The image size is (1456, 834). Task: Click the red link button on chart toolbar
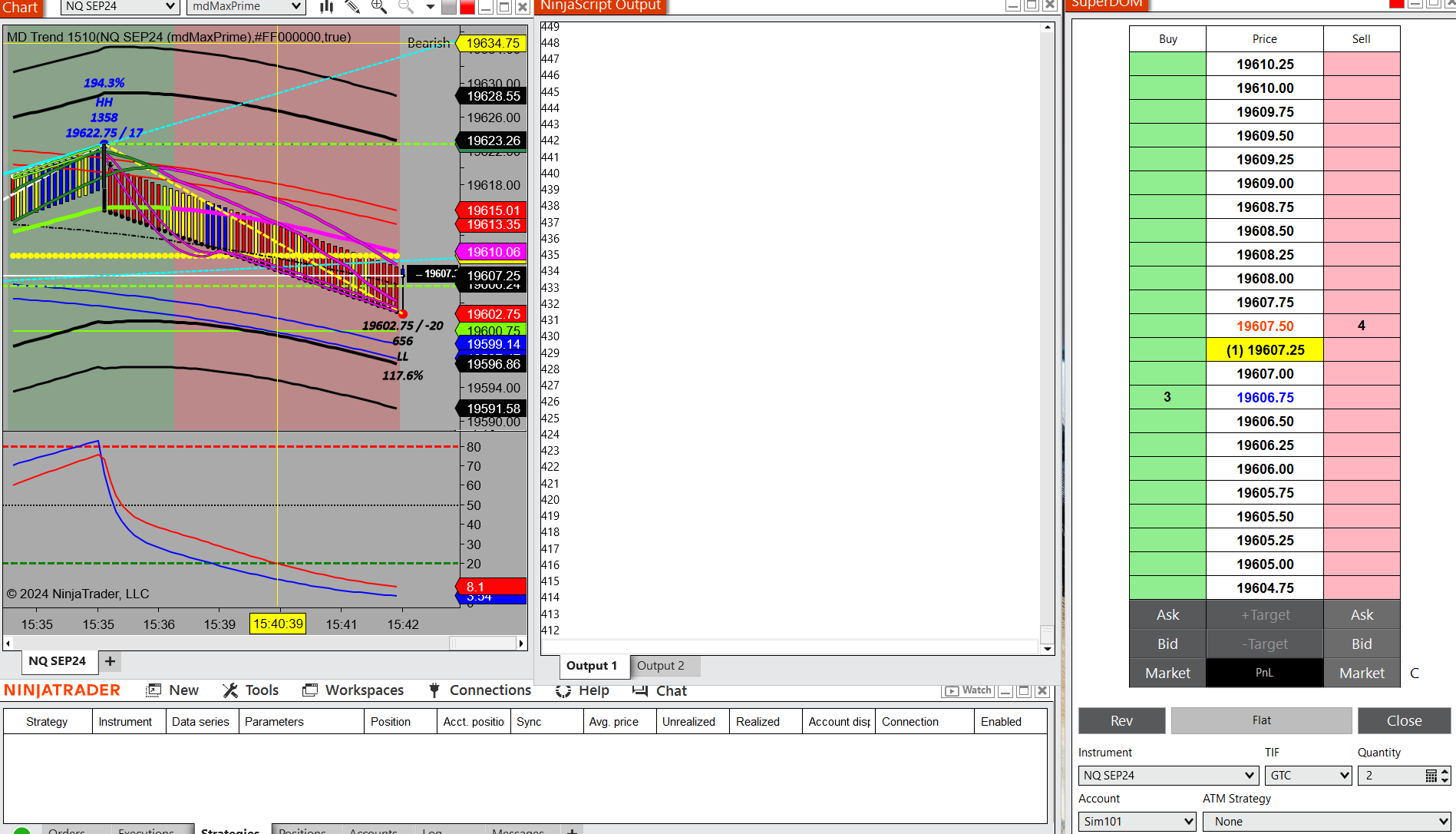tap(467, 7)
